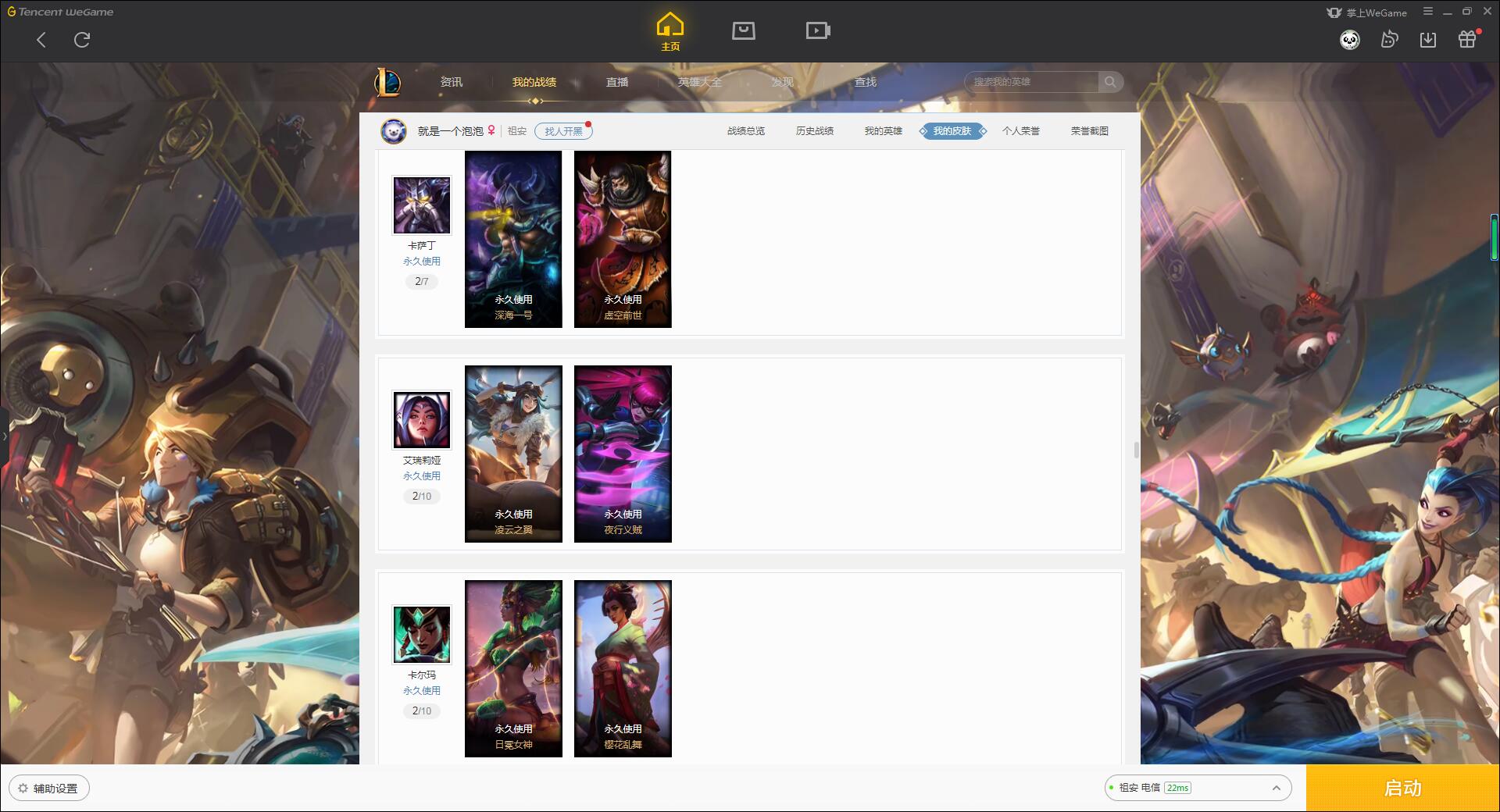This screenshot has width=1500, height=812.
Task: Click into the hero search field
Action: [x=1033, y=82]
